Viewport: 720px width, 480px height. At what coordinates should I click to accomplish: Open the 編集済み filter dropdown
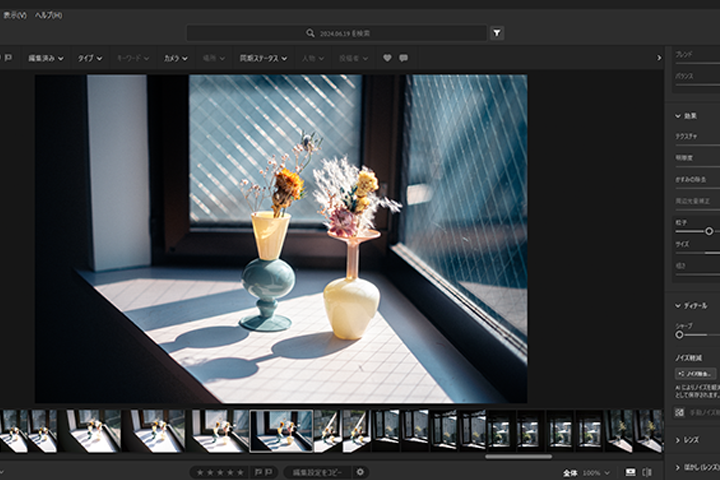point(45,58)
